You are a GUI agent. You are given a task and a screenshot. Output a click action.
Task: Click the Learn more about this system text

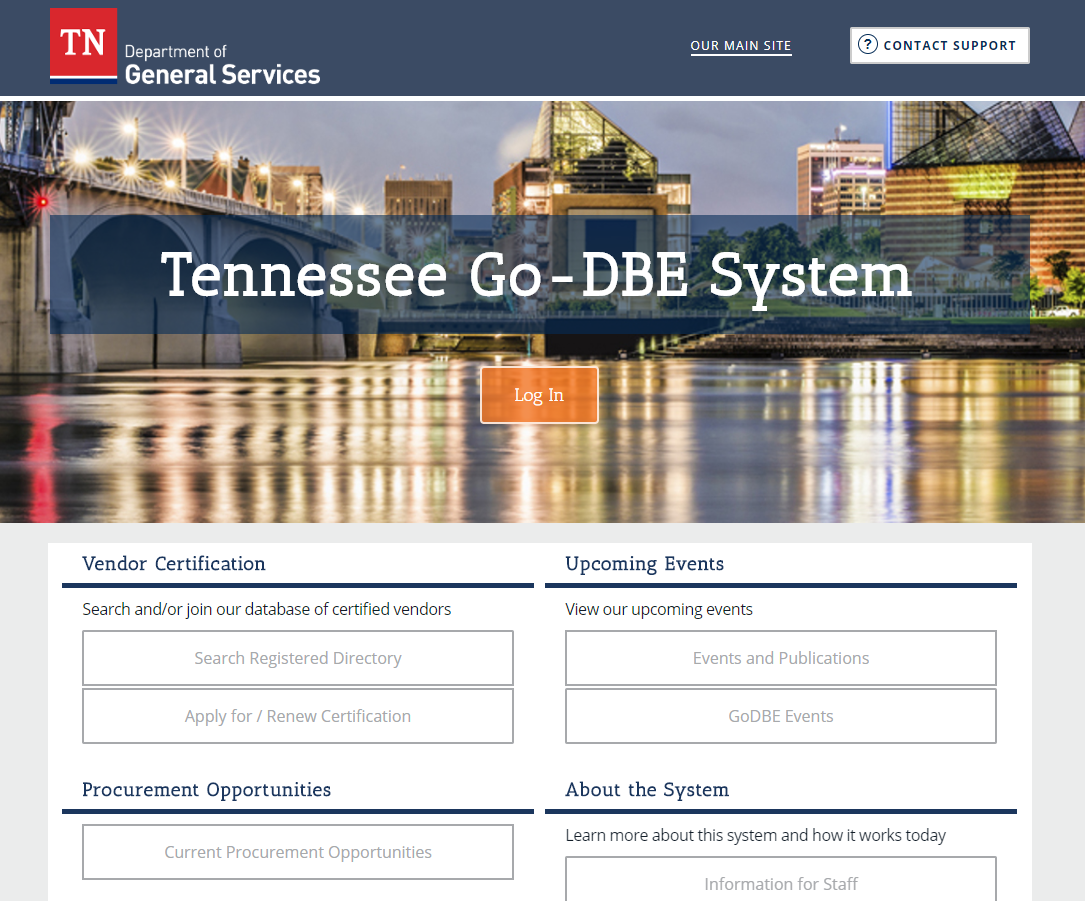[x=755, y=835]
